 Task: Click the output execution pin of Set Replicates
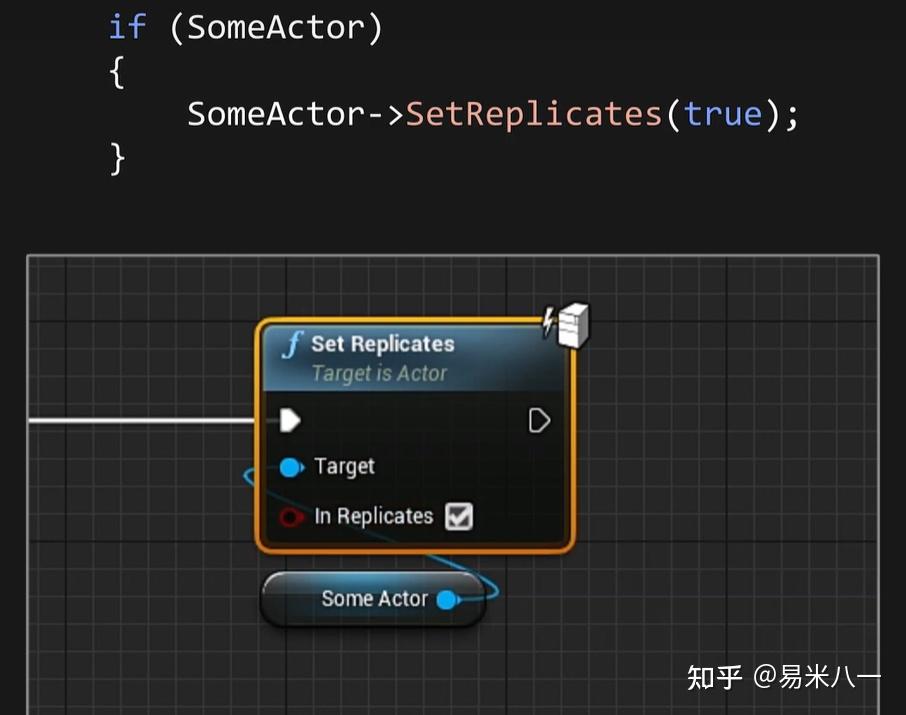(x=539, y=420)
